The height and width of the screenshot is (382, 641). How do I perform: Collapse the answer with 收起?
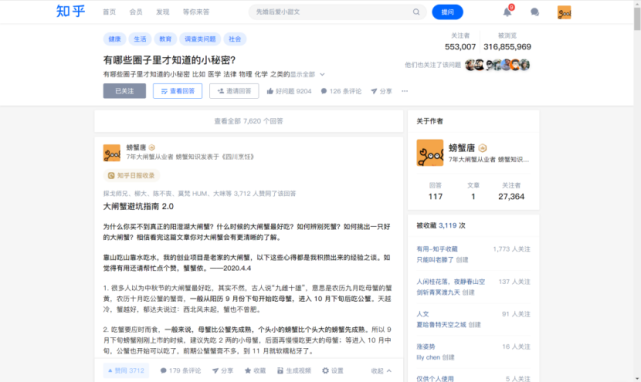(381, 371)
